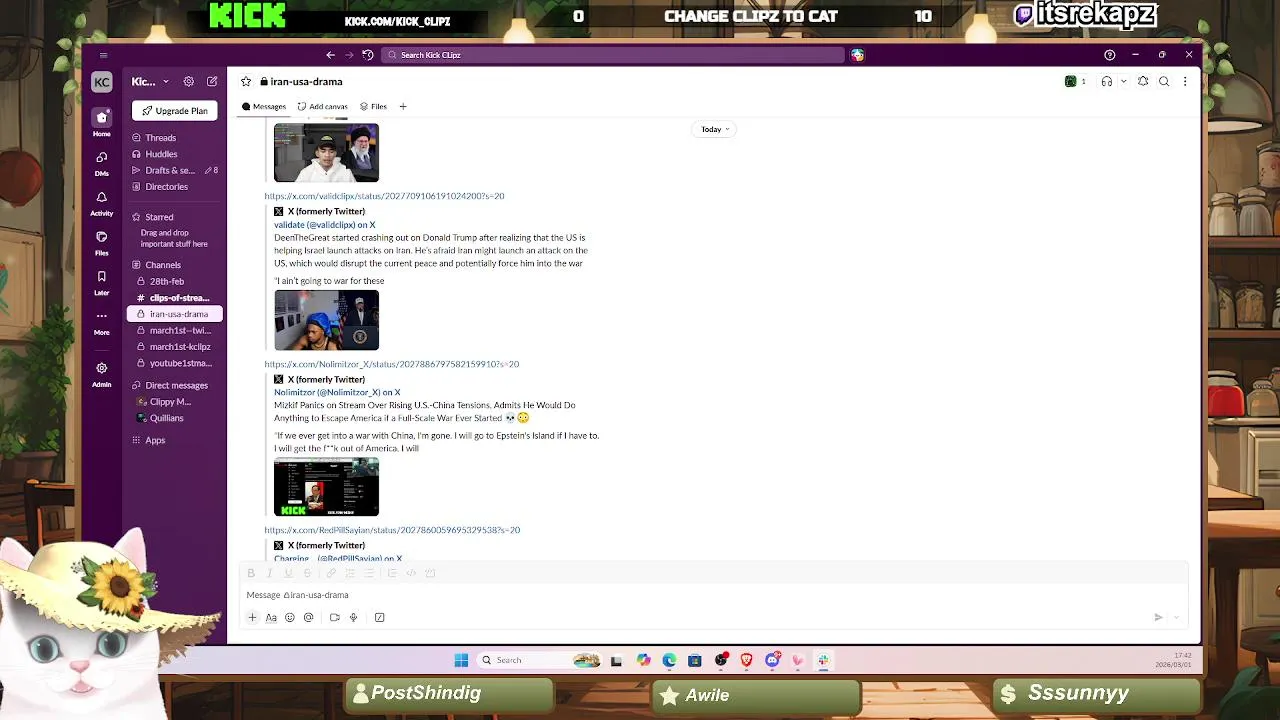
Task: Attach a file with the plus icon
Action: pos(252,617)
